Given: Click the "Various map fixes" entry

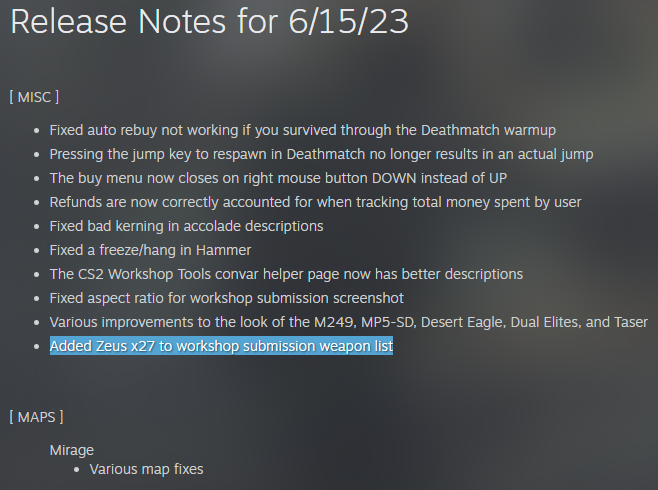Looking at the screenshot, I should click(x=146, y=468).
